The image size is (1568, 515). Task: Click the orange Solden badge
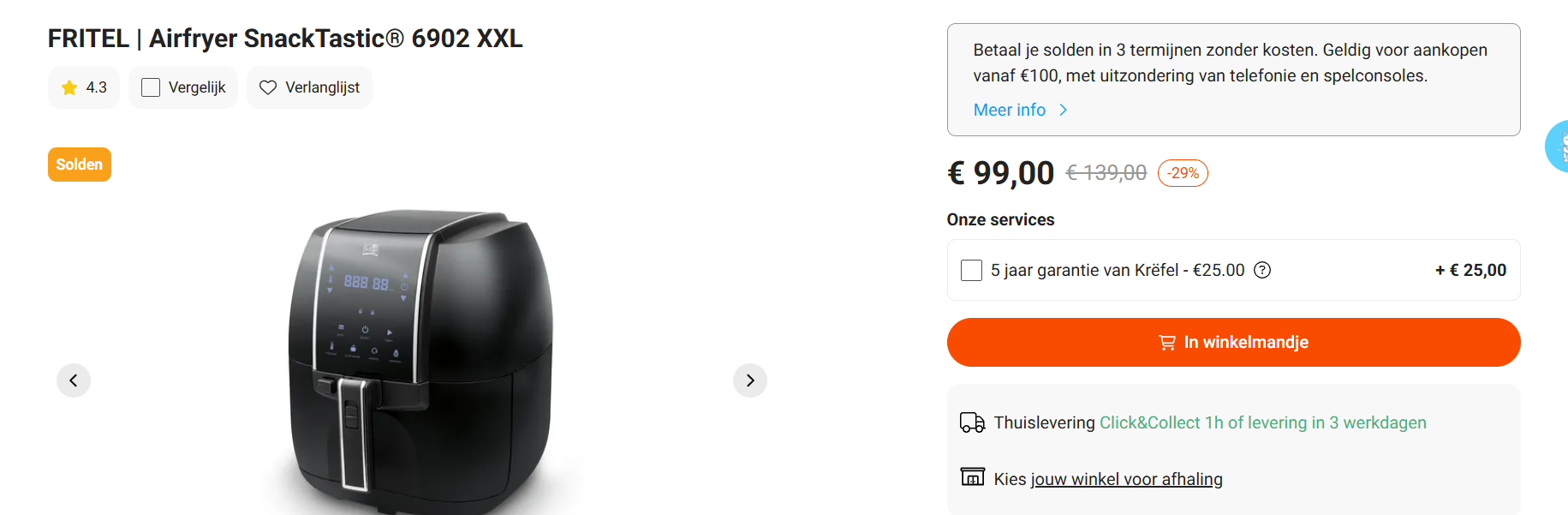click(80, 165)
